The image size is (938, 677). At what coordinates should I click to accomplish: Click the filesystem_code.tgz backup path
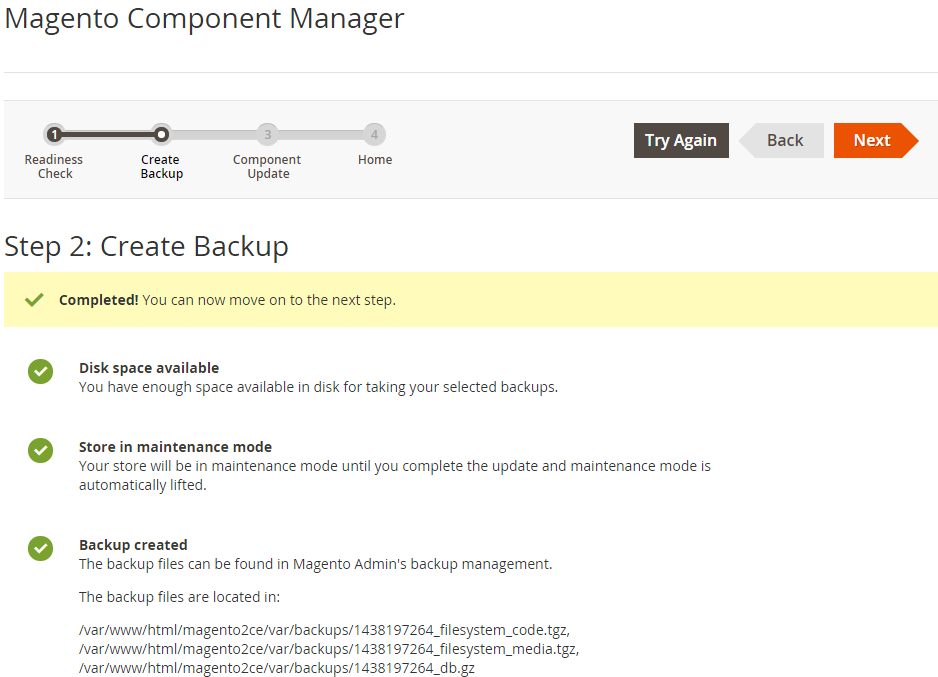click(324, 630)
